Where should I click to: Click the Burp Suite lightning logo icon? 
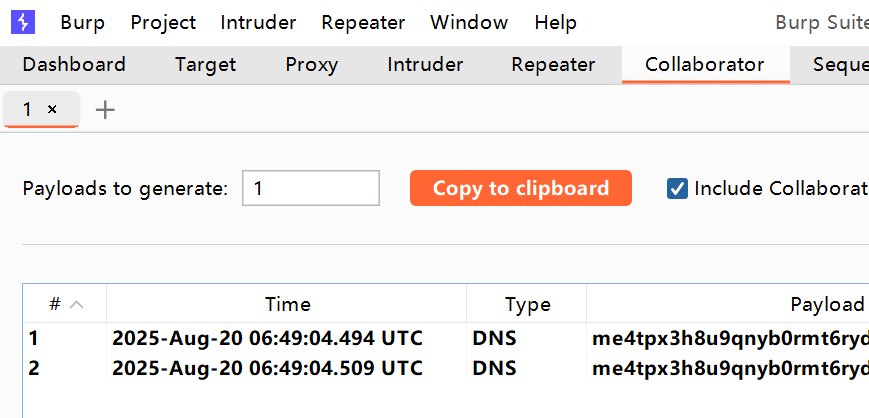23,22
